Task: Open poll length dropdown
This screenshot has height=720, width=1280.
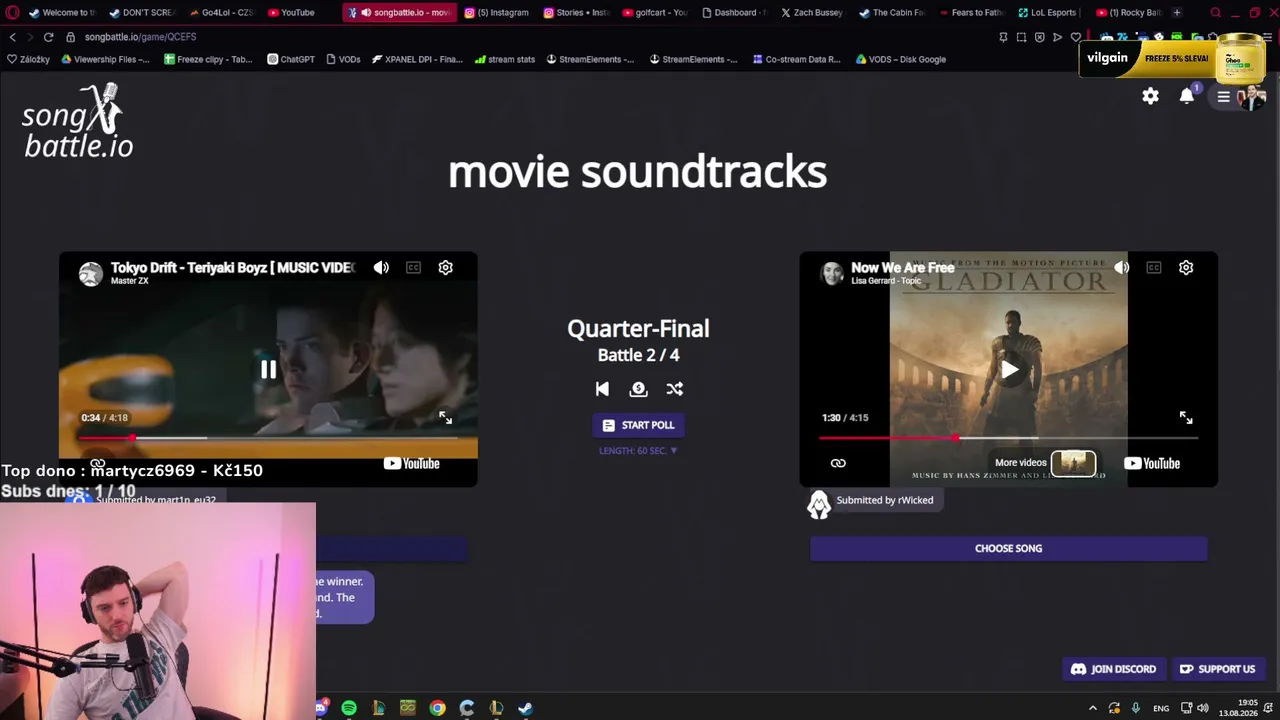Action: pyautogui.click(x=638, y=451)
